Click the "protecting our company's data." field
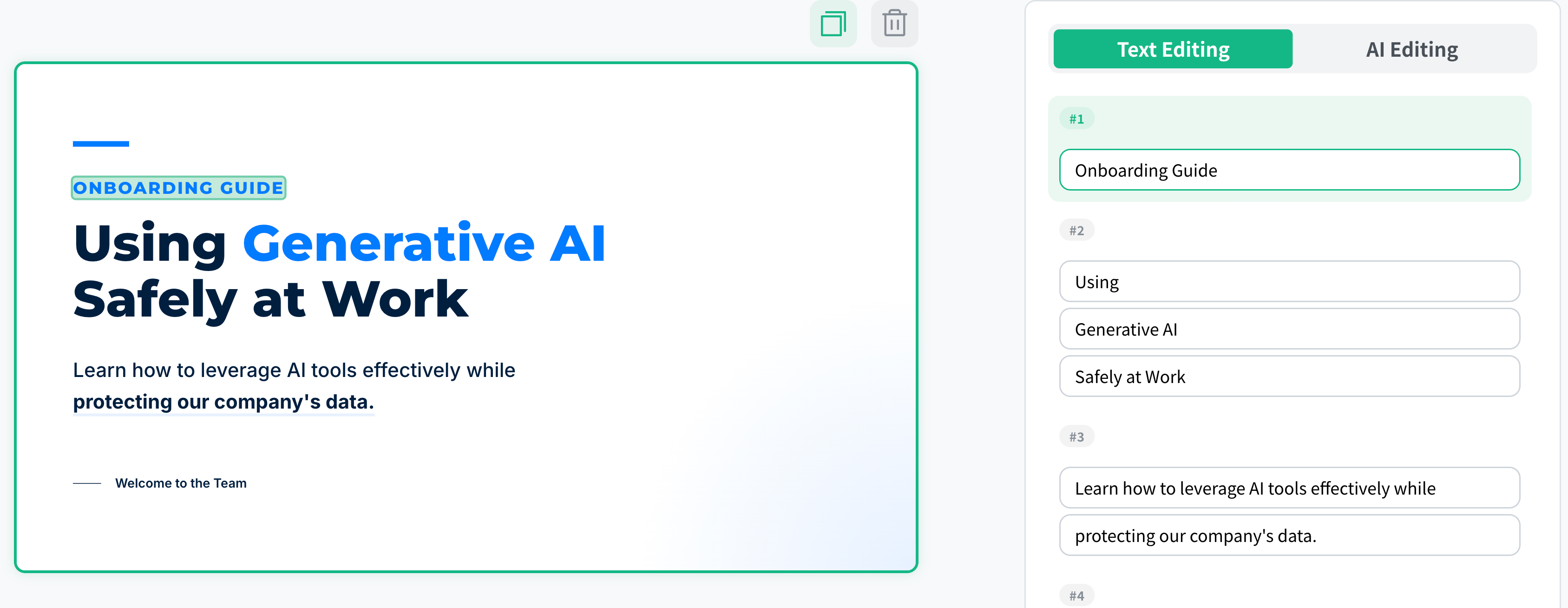Screen dimensions: 1568x608 1289,535
